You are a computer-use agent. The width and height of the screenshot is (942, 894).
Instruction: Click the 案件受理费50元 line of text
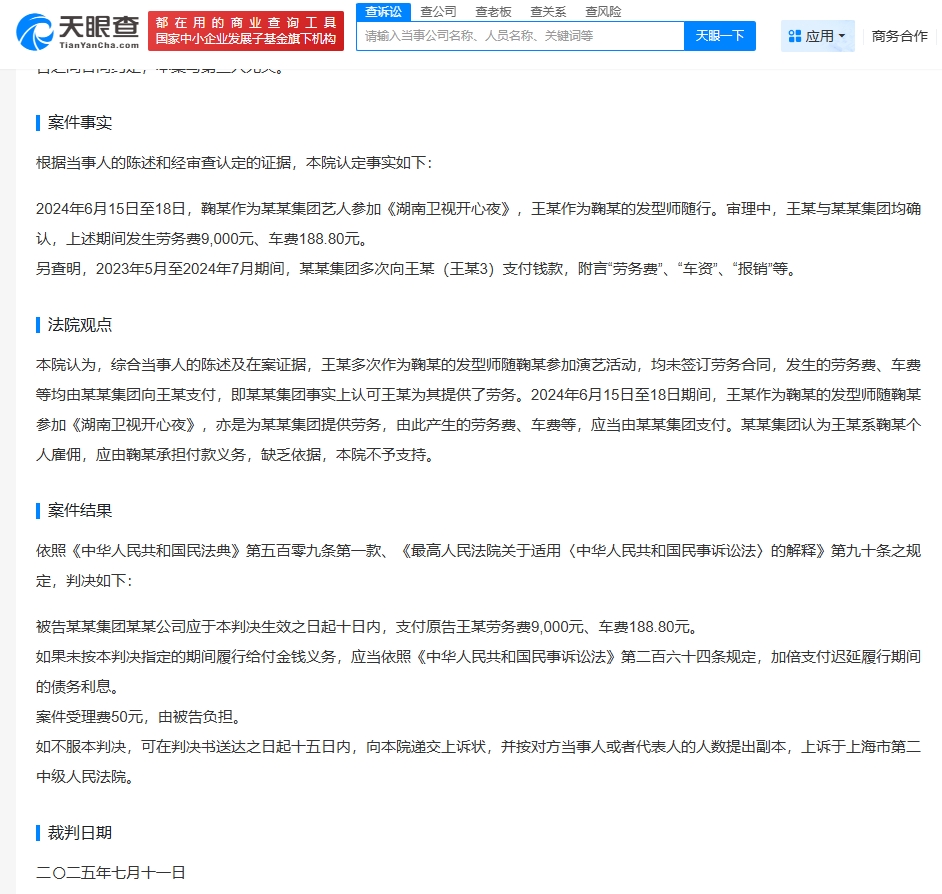(x=138, y=717)
